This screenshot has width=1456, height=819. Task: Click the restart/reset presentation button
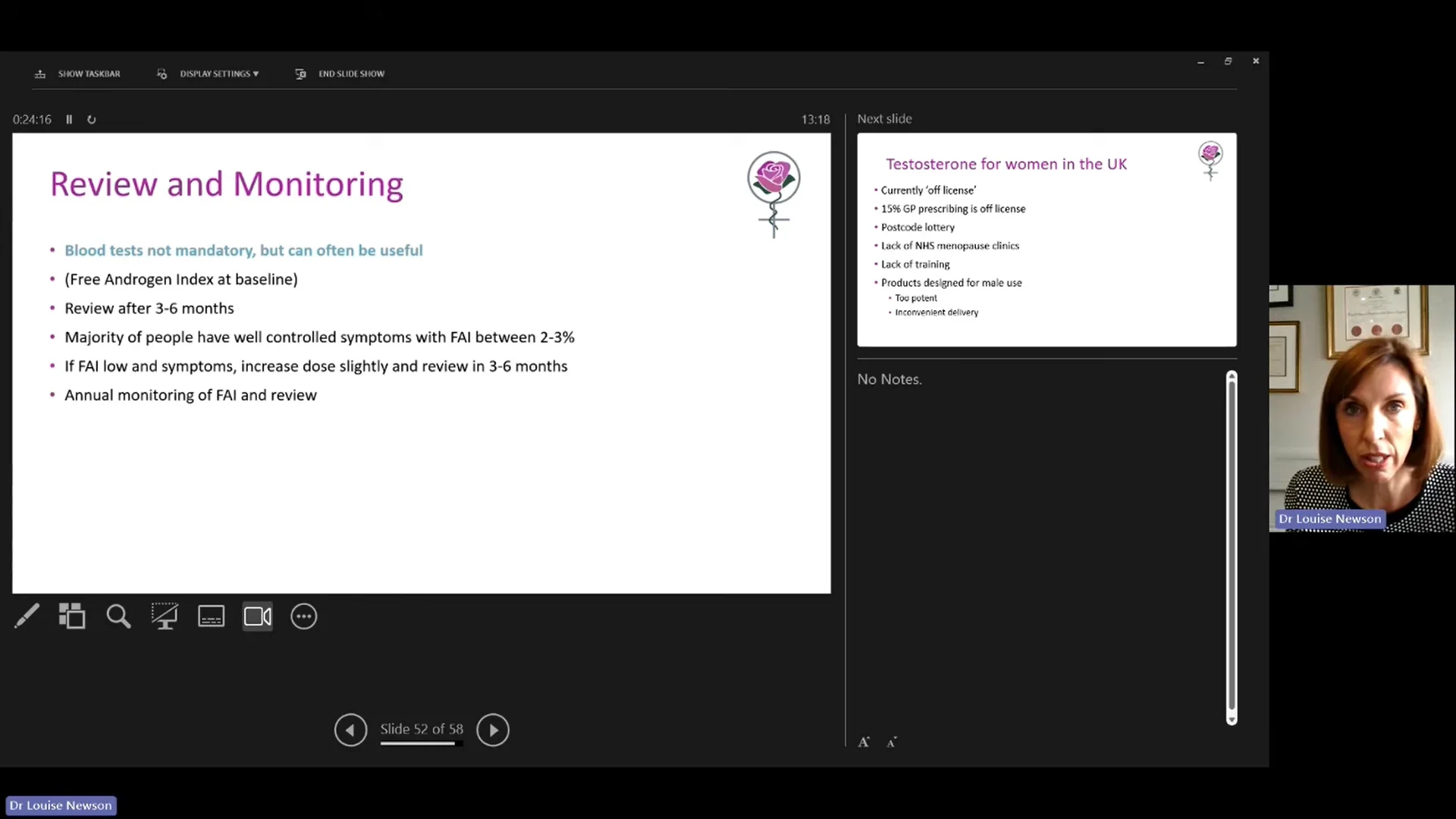[90, 119]
